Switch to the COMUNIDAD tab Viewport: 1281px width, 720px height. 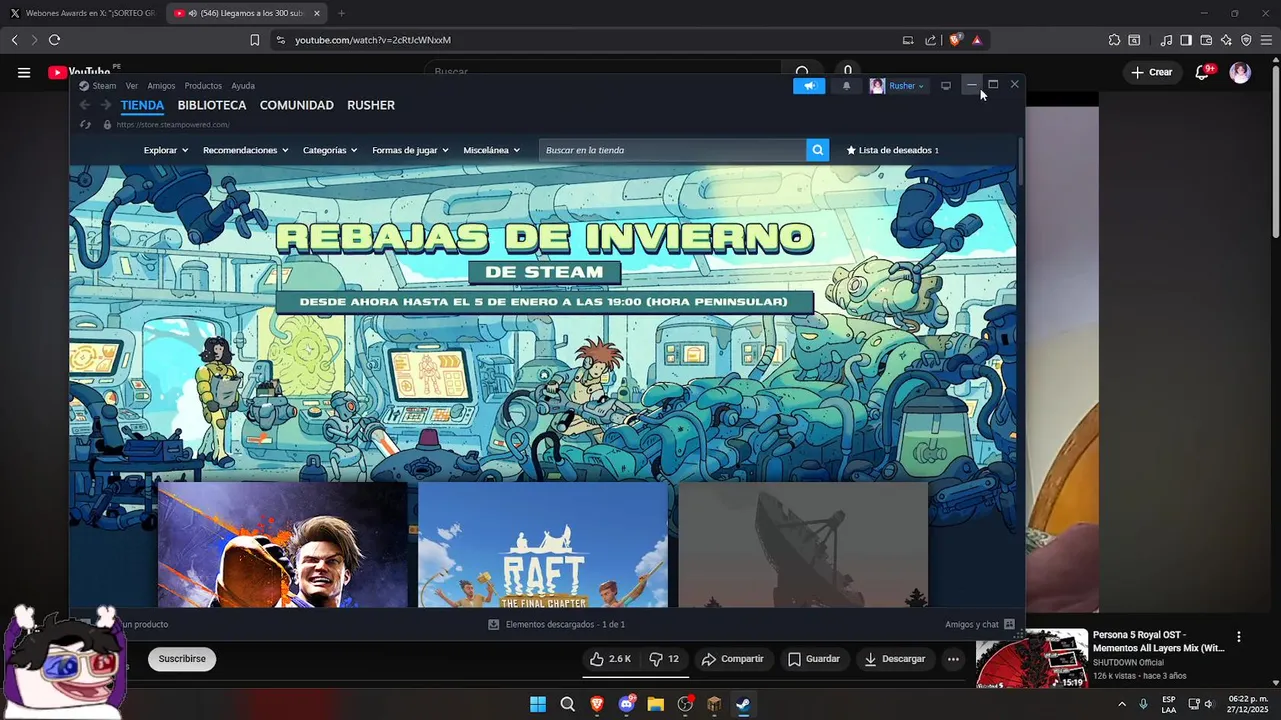pyautogui.click(x=297, y=105)
